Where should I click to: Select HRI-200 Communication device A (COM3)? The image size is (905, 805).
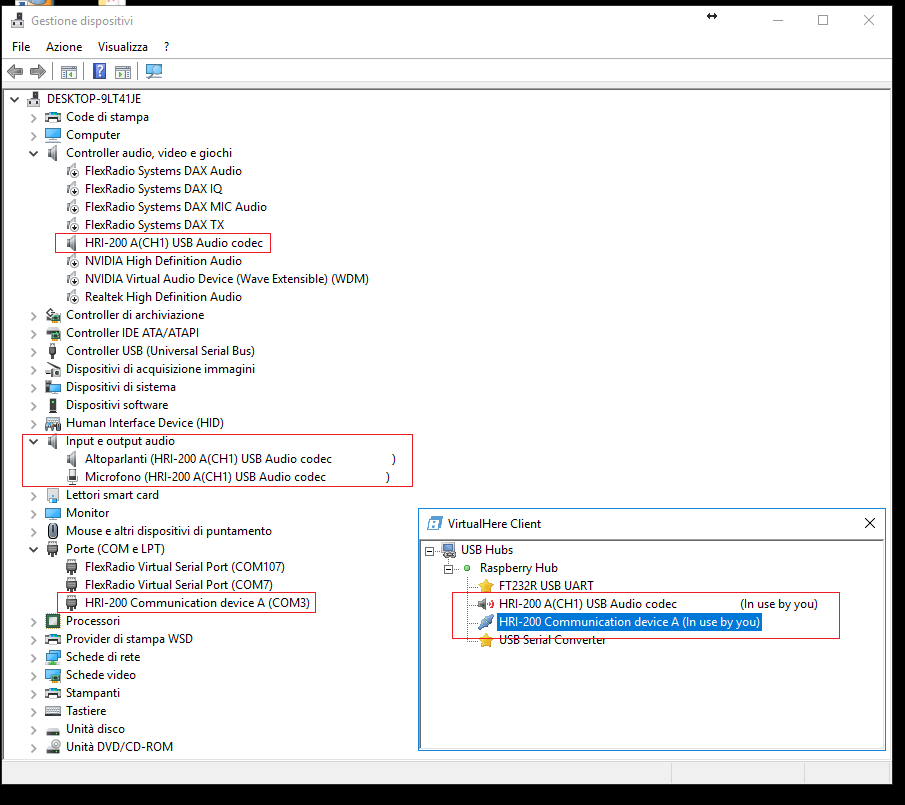pos(197,603)
